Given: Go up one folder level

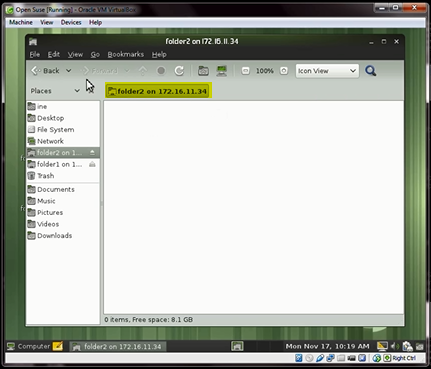Looking at the screenshot, I should (143, 71).
